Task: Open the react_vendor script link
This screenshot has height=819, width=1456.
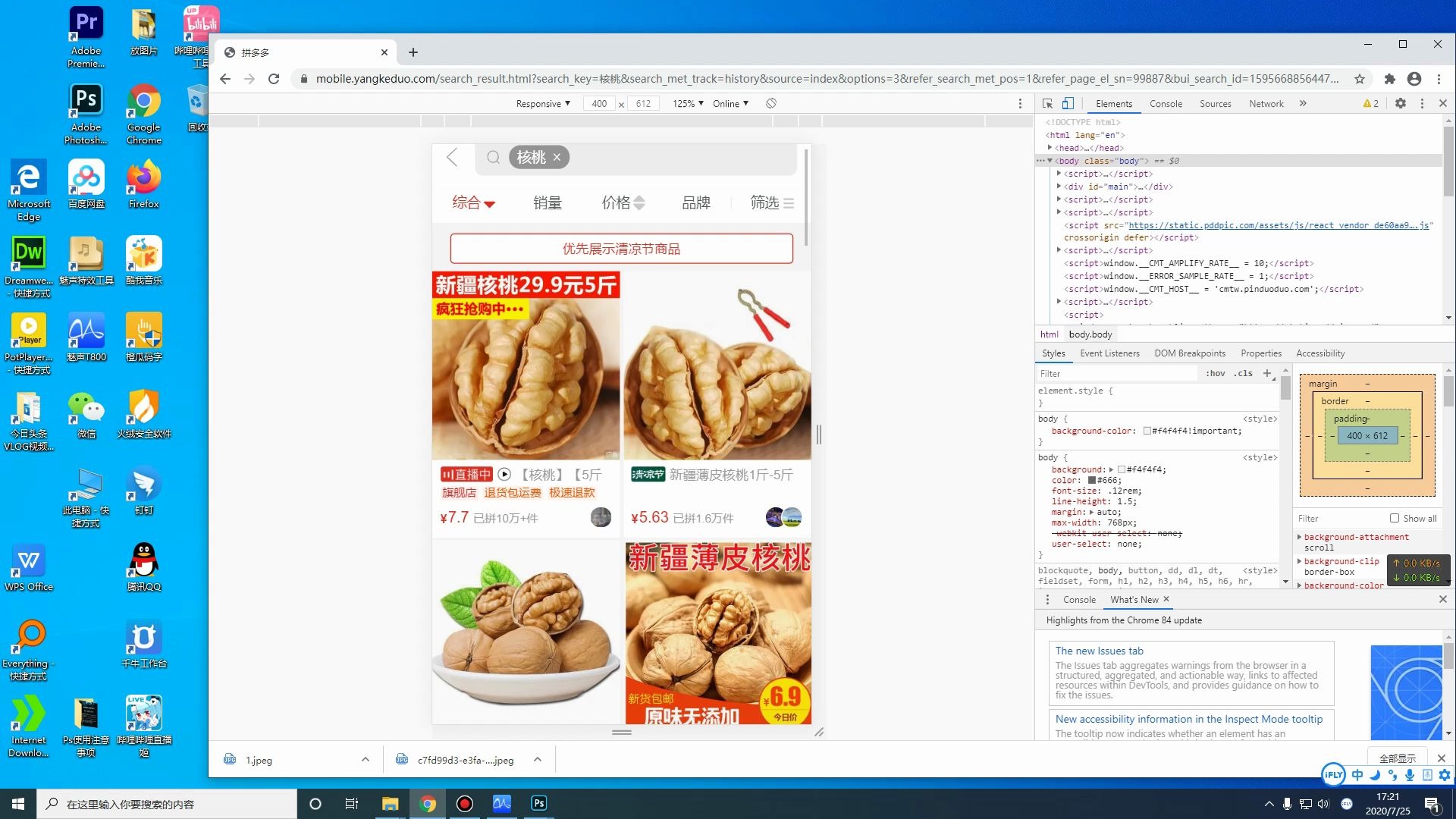Action: [x=1278, y=225]
